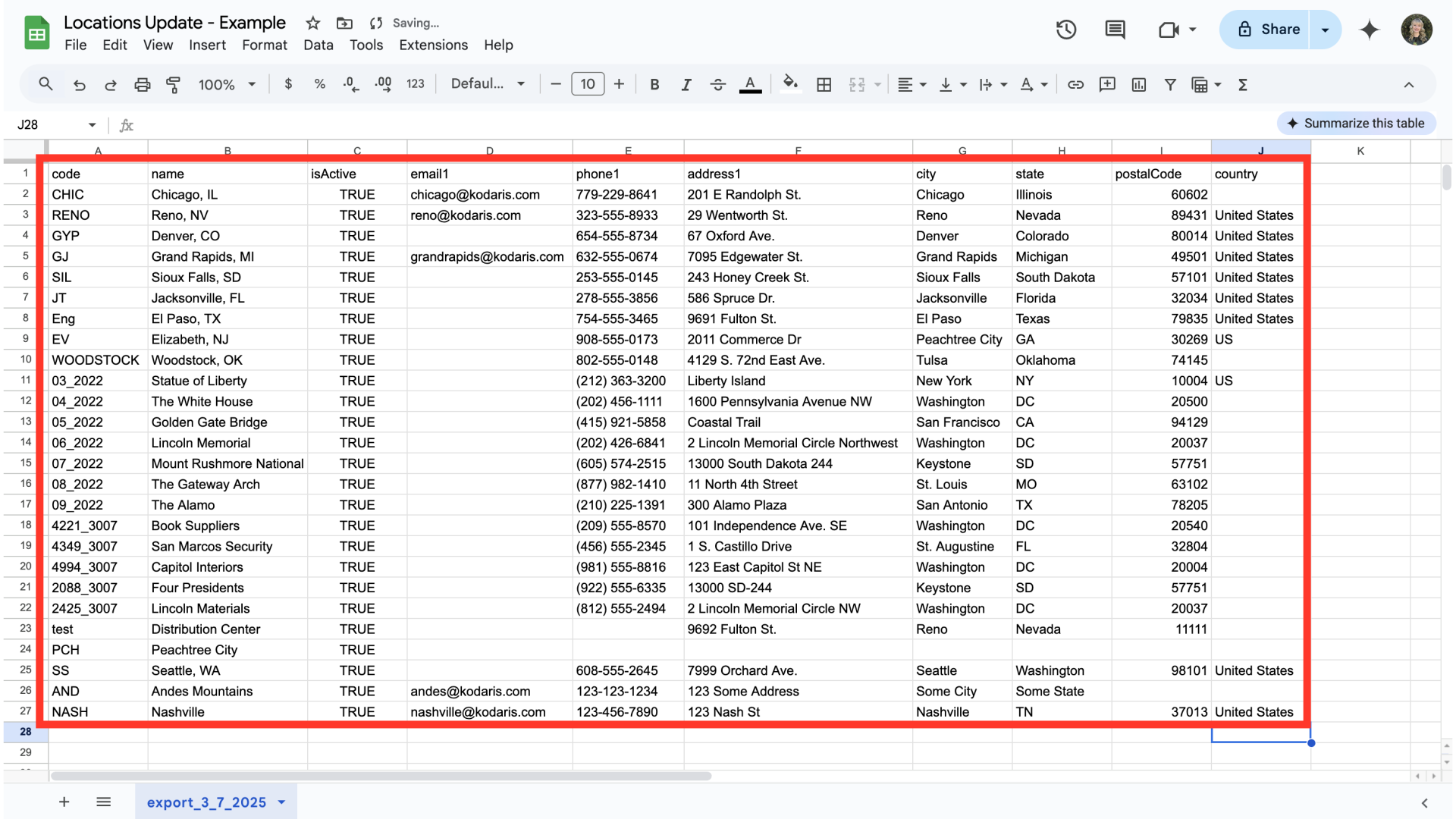Click the Insert link icon

(x=1075, y=85)
